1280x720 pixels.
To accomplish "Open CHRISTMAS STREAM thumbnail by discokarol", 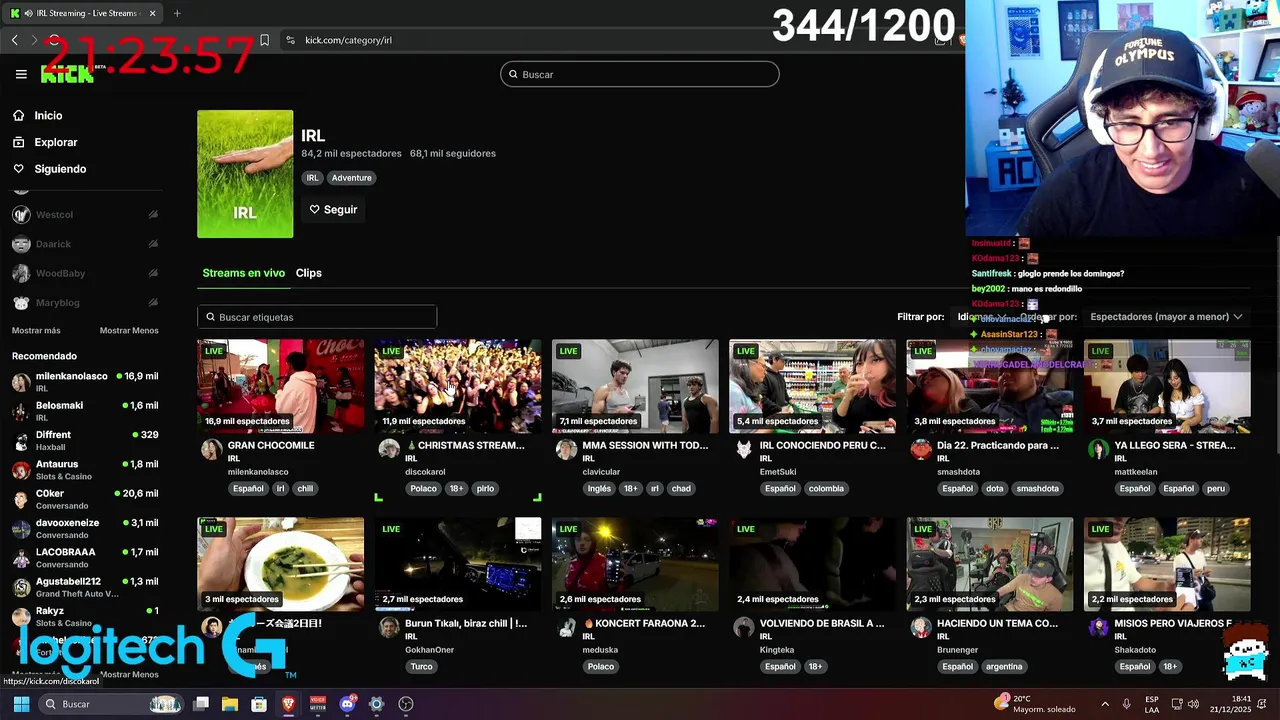I will pyautogui.click(x=458, y=386).
